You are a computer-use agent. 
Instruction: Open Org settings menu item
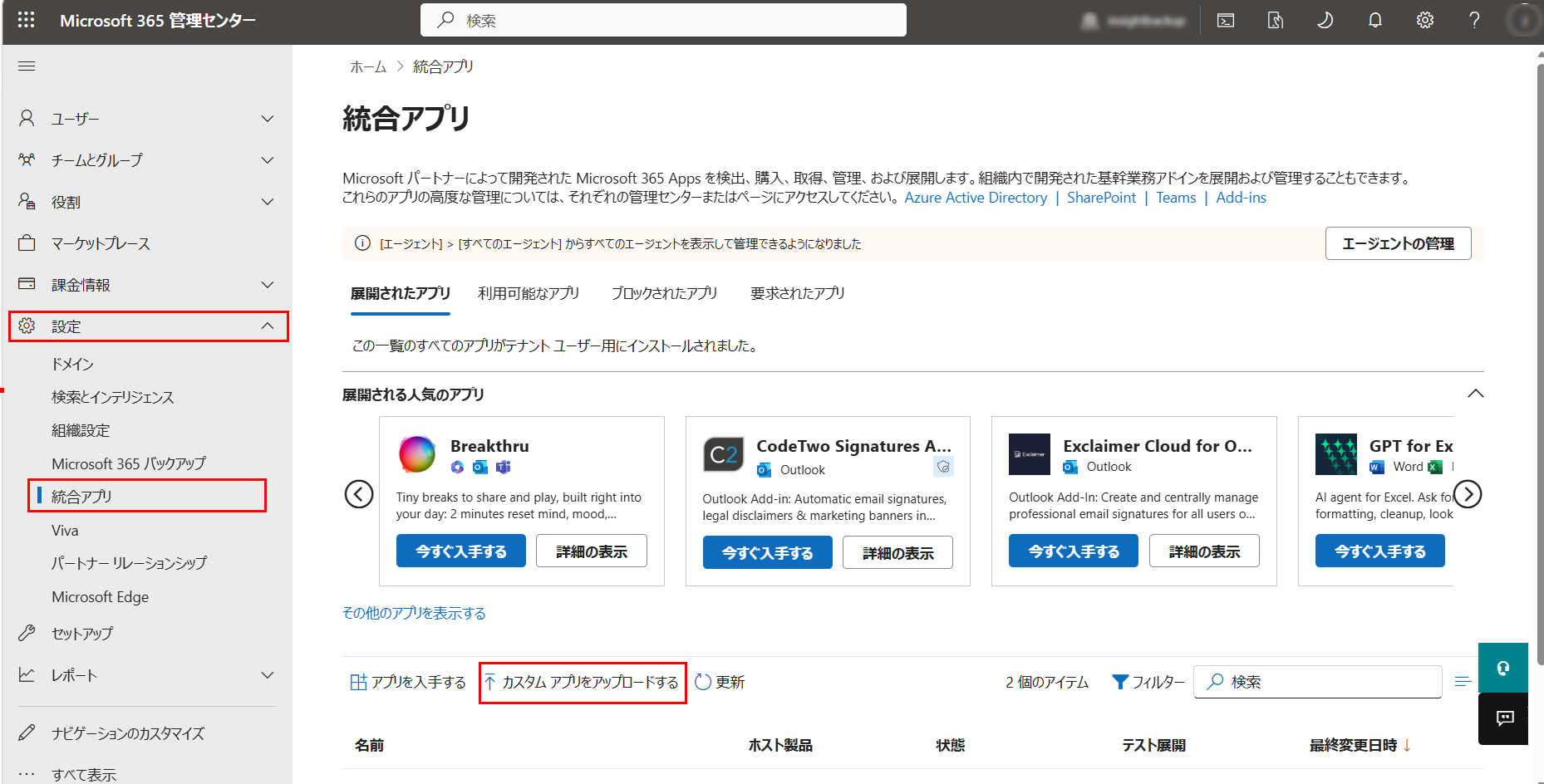81,430
